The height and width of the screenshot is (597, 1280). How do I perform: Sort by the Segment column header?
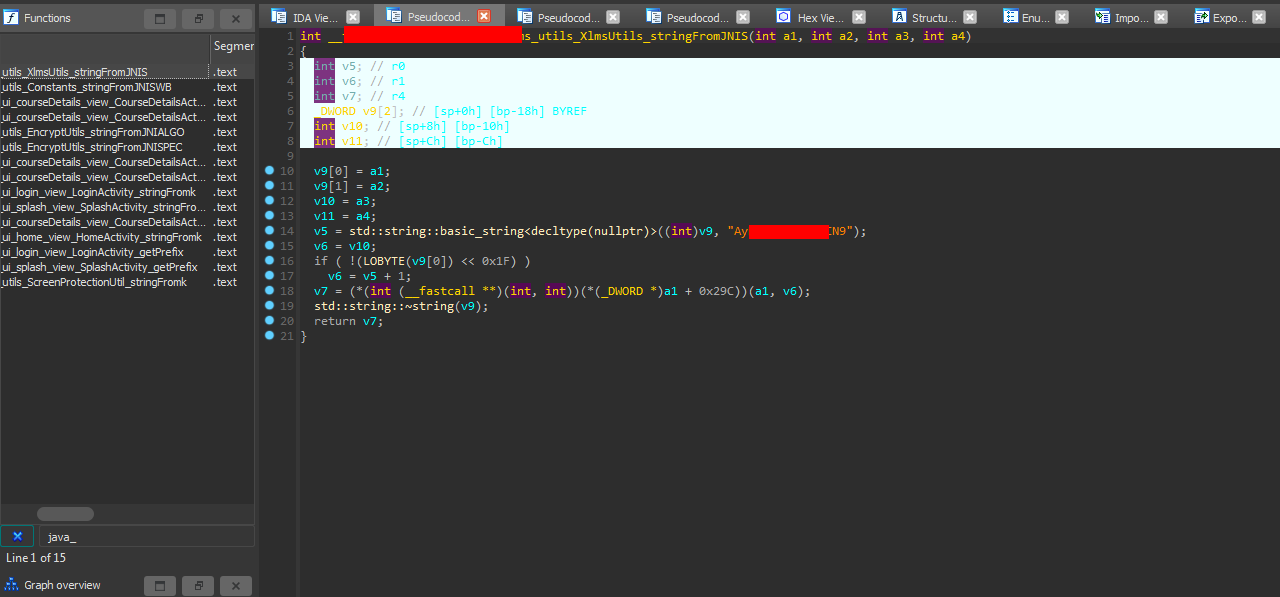click(233, 46)
